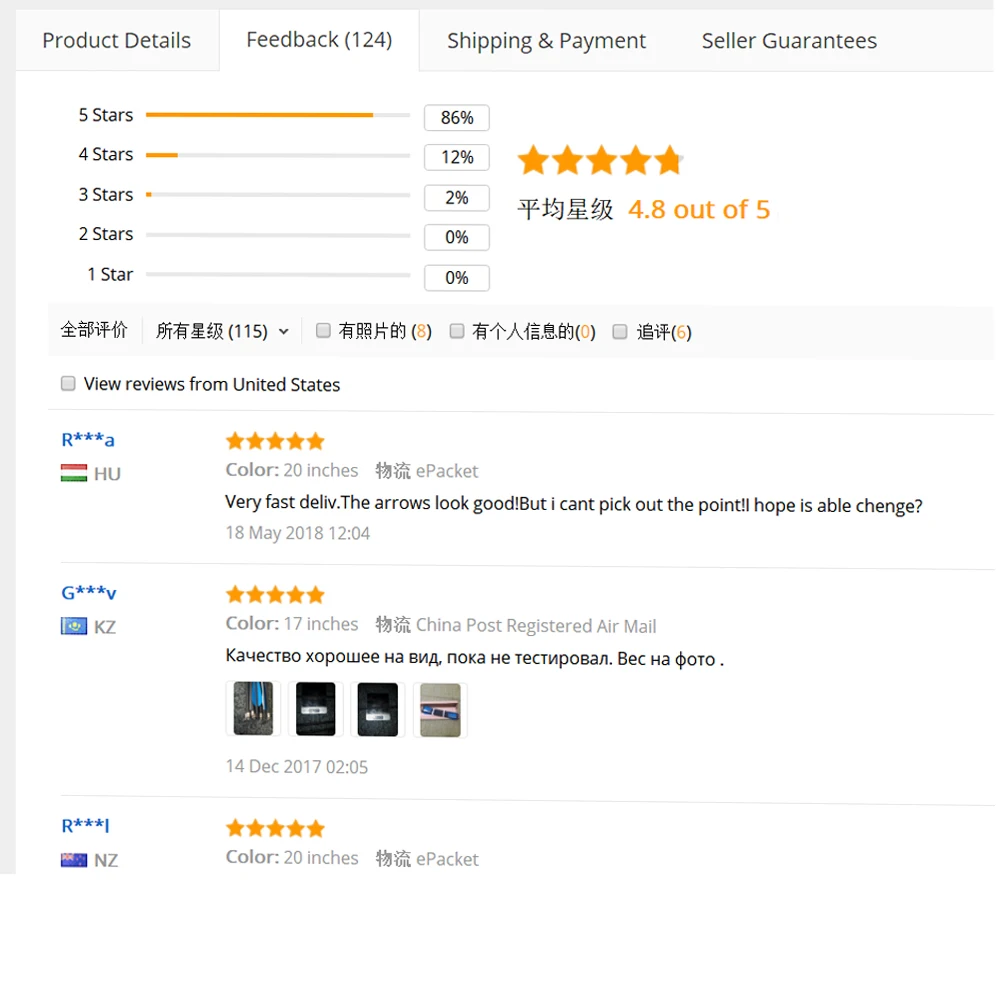The width and height of the screenshot is (1000, 1000).
Task: Tick the 追评(6) additional feedback checkbox
Action: click(x=619, y=331)
